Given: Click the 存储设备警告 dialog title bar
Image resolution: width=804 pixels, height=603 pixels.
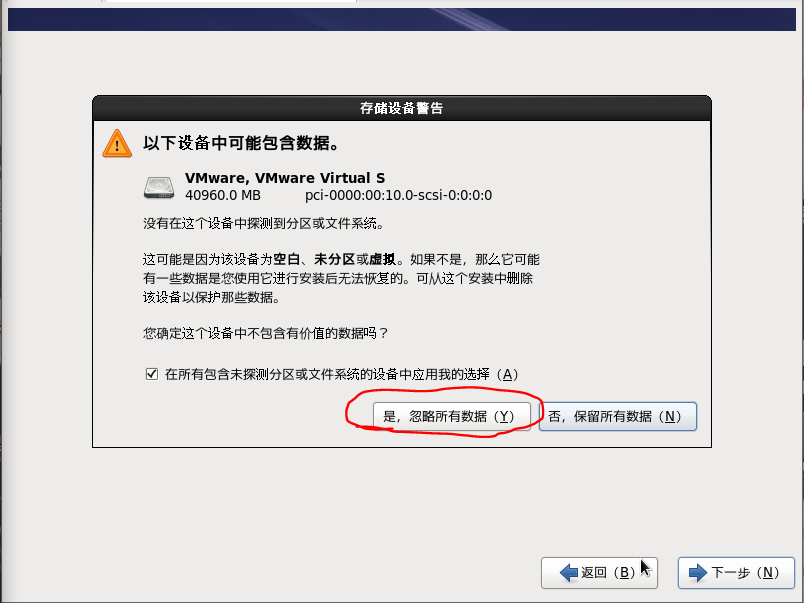Looking at the screenshot, I should [401, 108].
